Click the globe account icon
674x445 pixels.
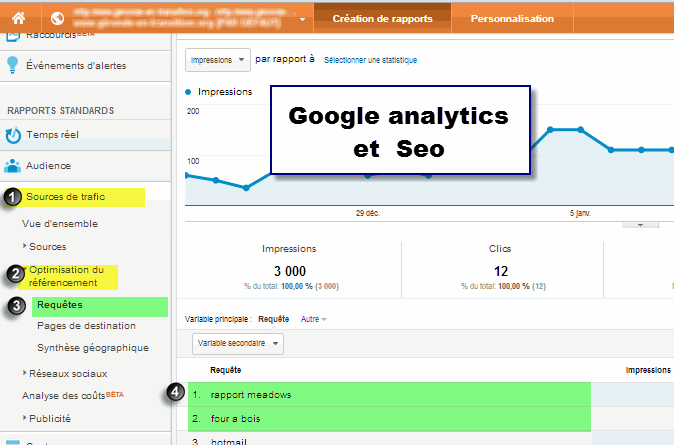(57, 18)
